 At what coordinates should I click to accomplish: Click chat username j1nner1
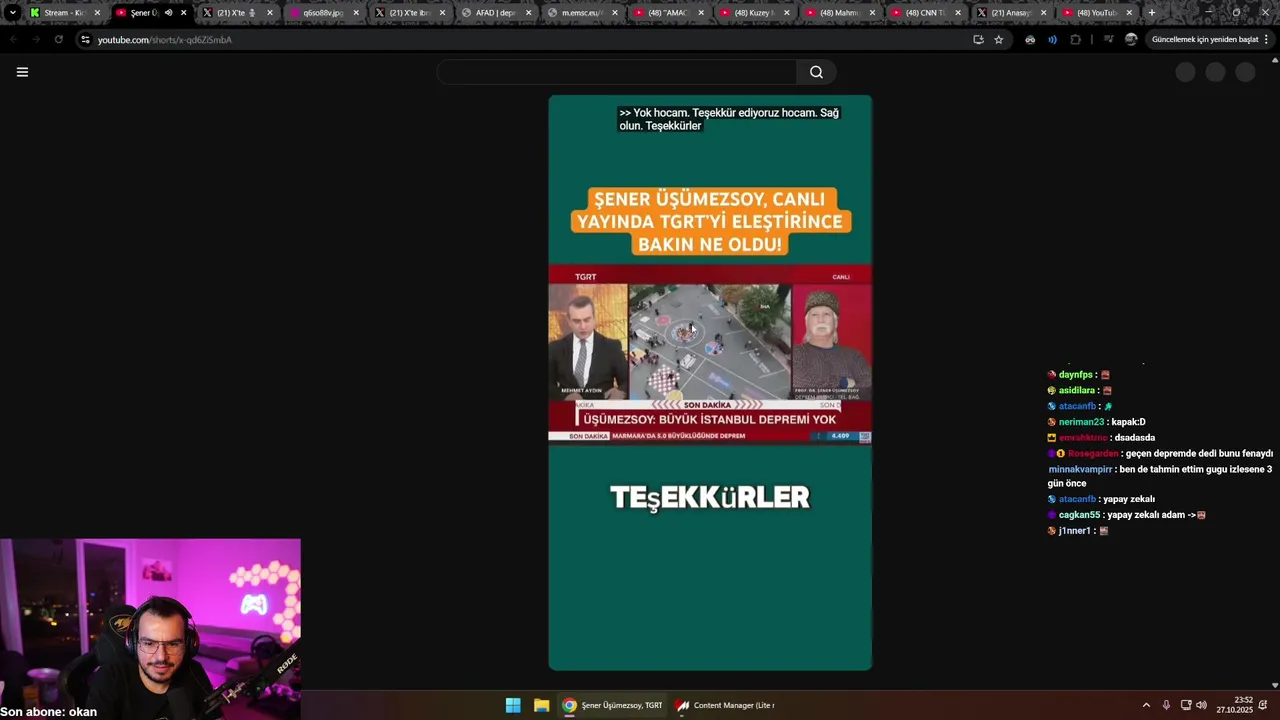(1074, 531)
